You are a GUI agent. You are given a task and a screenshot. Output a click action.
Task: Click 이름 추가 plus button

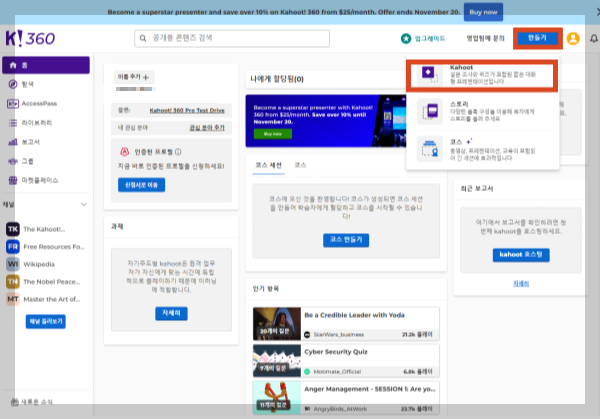coord(134,77)
